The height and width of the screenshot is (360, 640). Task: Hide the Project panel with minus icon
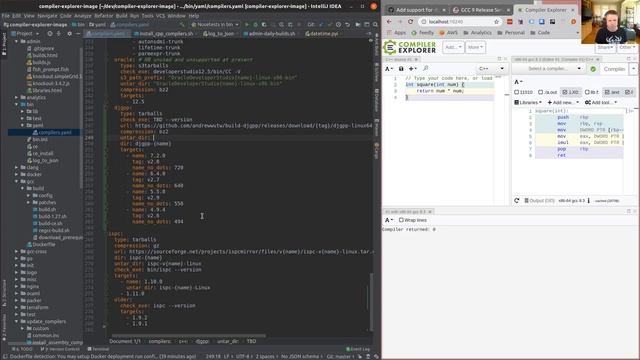[78, 33]
